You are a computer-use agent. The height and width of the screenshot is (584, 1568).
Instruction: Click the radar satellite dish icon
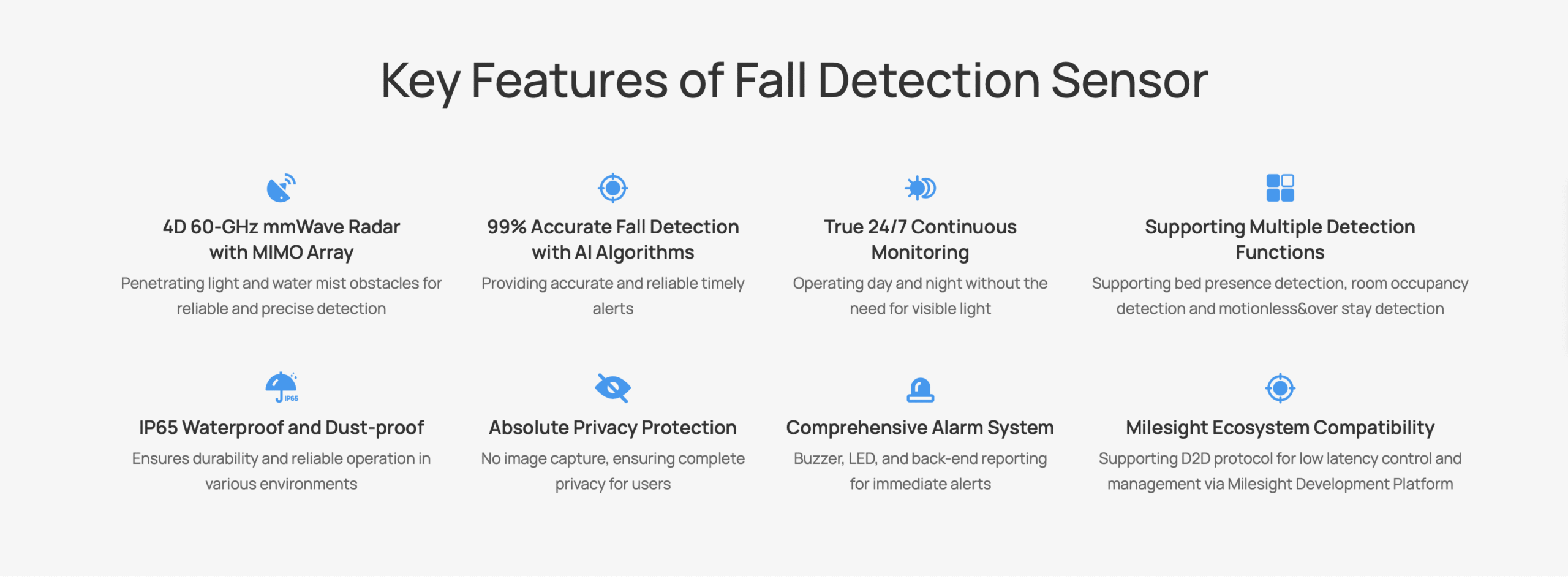(x=281, y=188)
